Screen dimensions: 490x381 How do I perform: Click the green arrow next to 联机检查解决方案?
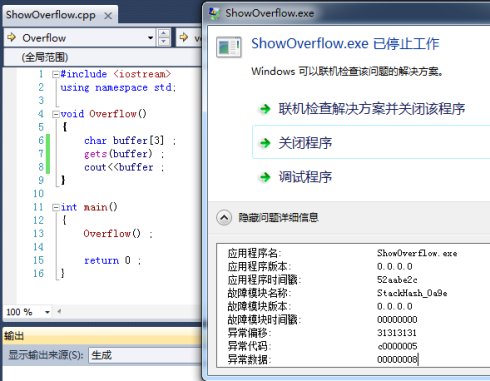[265, 109]
